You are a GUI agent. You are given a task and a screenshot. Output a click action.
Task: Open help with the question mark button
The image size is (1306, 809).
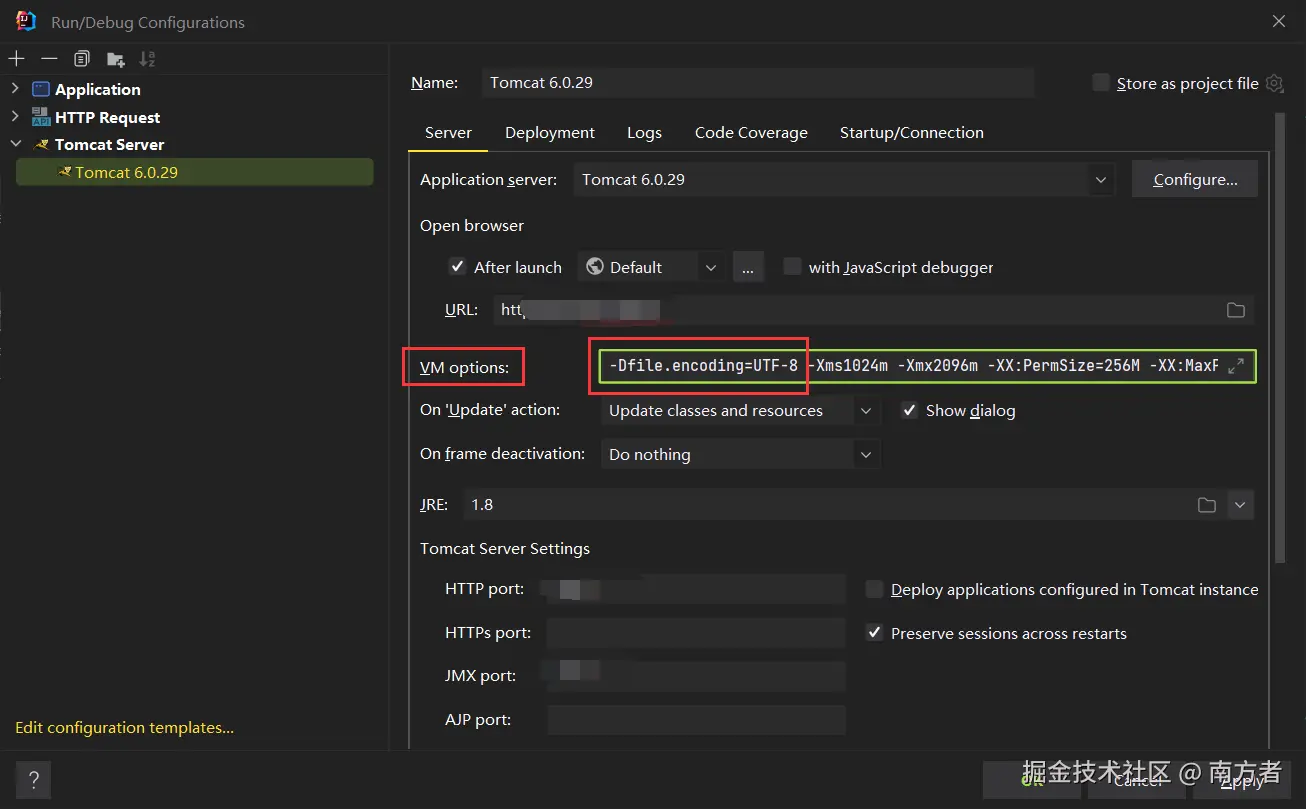33,780
